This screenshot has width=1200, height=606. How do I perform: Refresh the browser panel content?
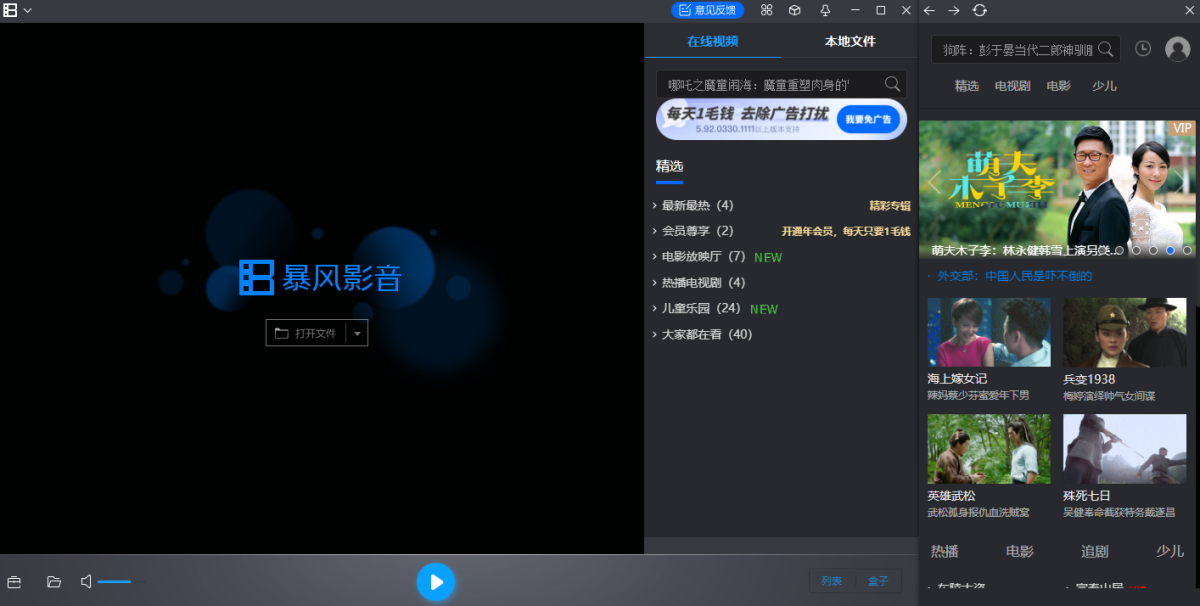coord(980,10)
